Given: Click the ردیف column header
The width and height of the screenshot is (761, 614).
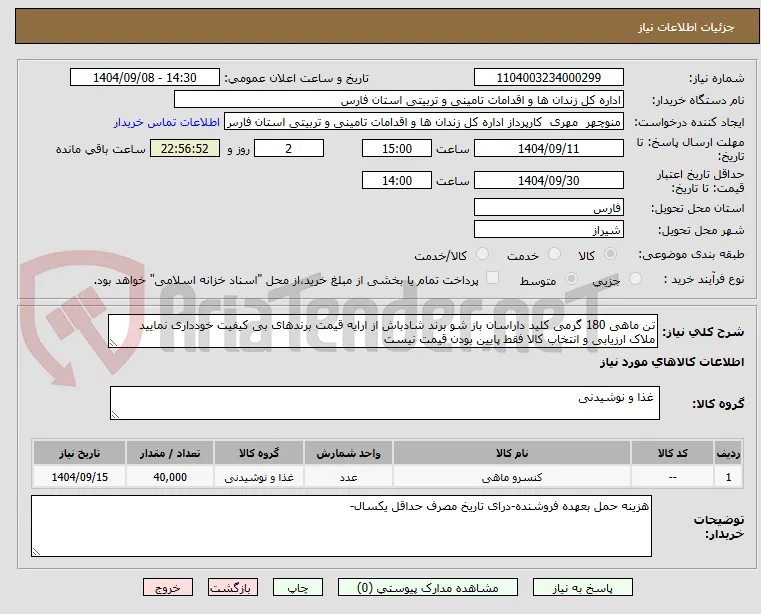Looking at the screenshot, I should click(728, 453).
